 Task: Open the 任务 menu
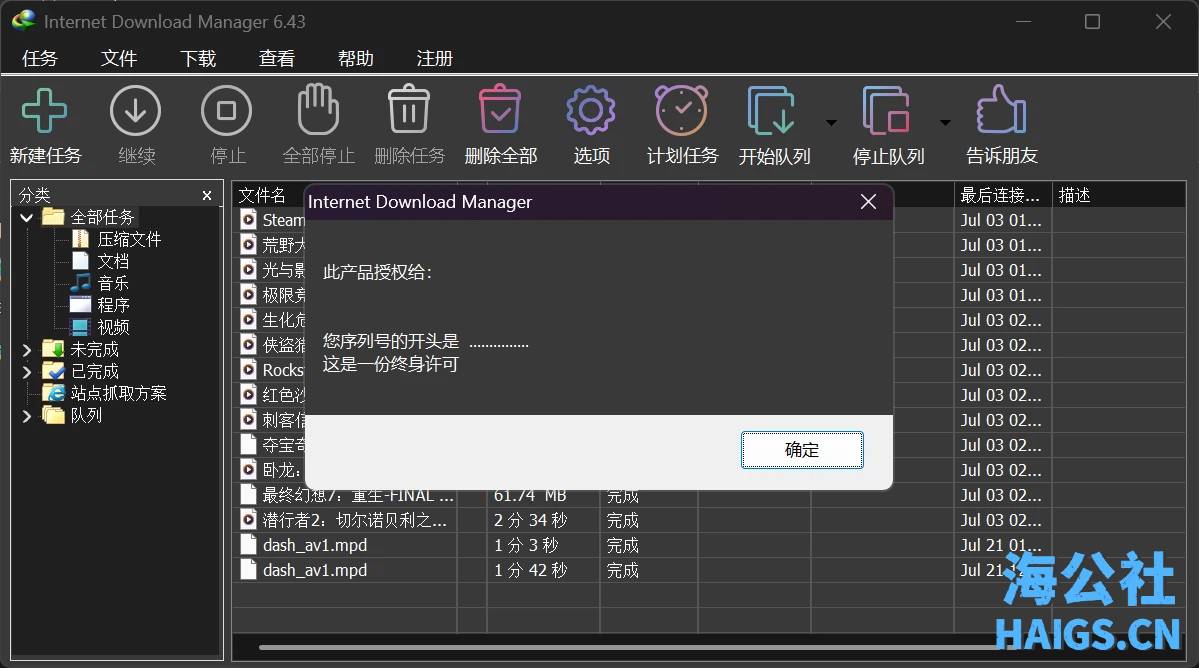point(40,59)
